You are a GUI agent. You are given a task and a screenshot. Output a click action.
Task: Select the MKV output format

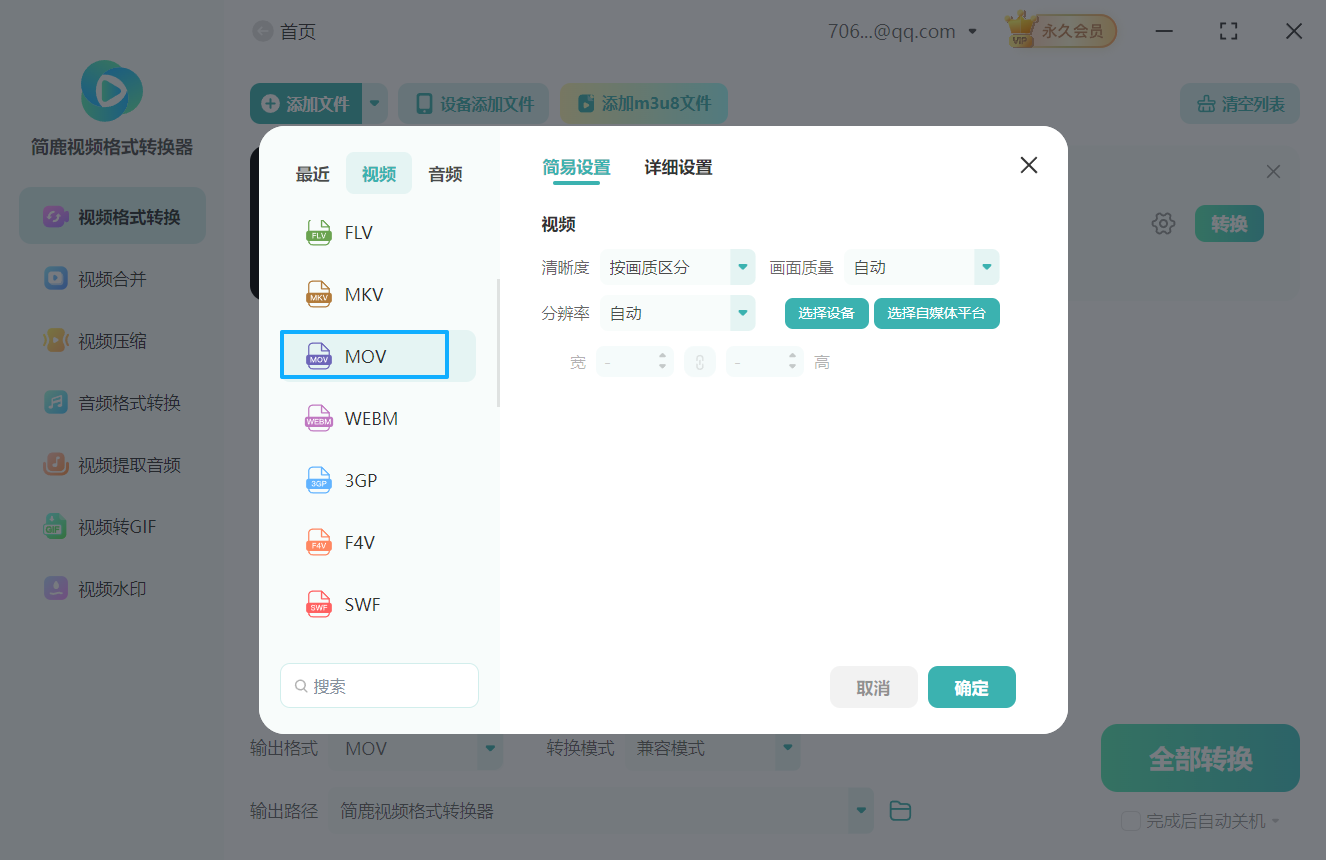tap(363, 293)
